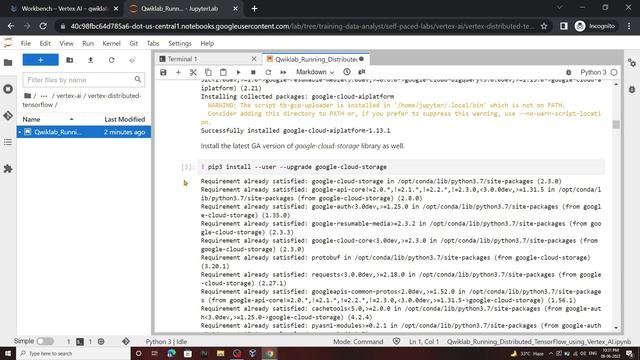This screenshot has height=360, width=640.
Task: Click the pip3 install google-cloud-storage cell
Action: 401,167
